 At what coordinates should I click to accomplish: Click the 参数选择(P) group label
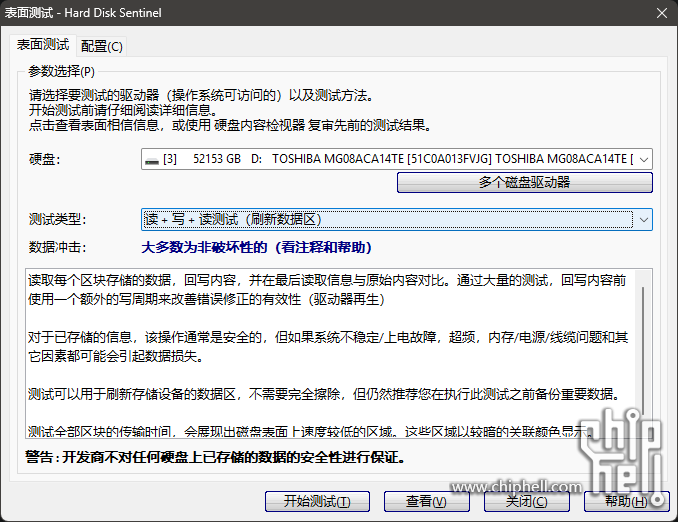(61, 71)
